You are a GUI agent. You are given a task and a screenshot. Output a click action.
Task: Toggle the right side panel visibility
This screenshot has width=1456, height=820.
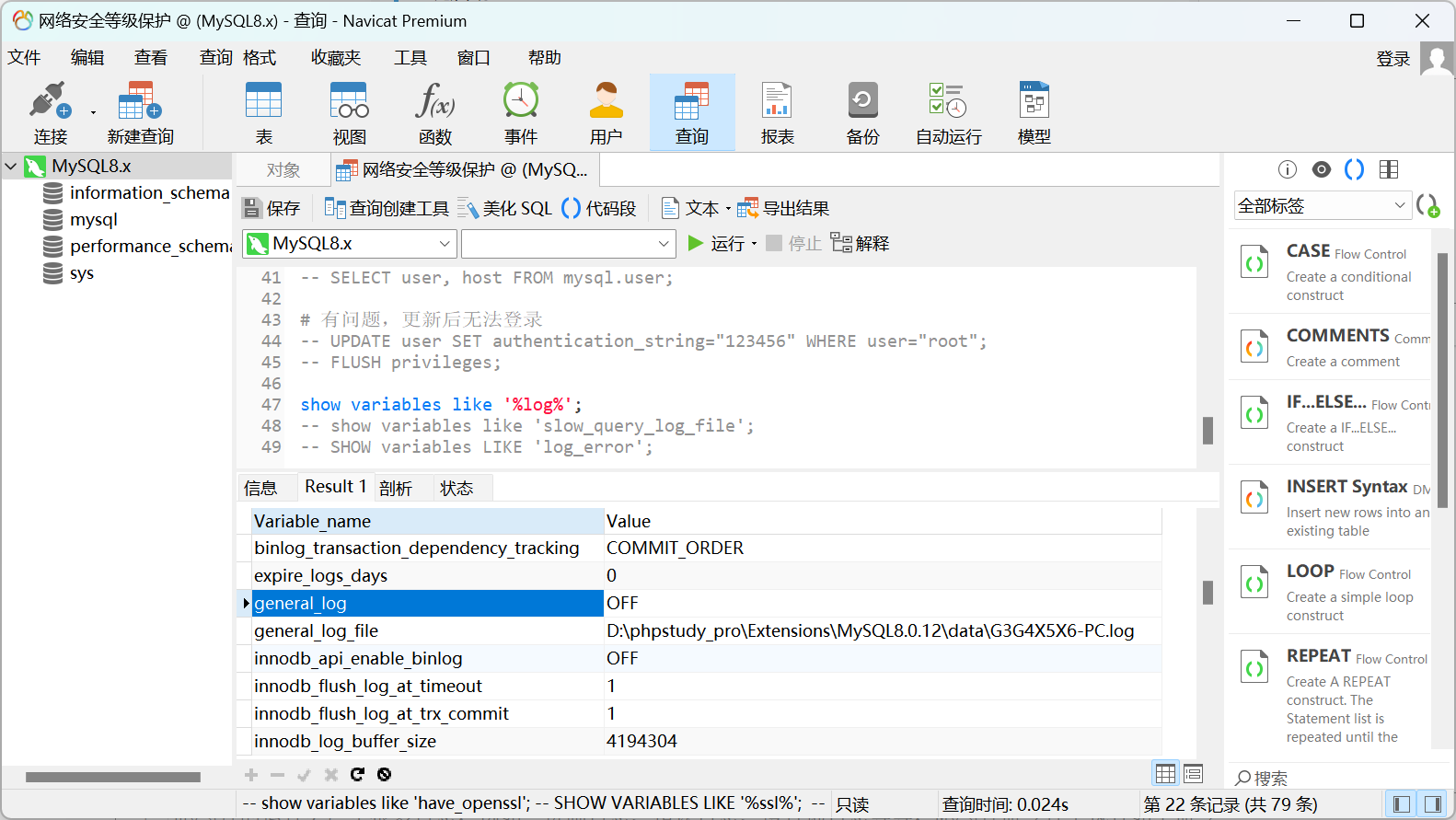tap(1432, 804)
